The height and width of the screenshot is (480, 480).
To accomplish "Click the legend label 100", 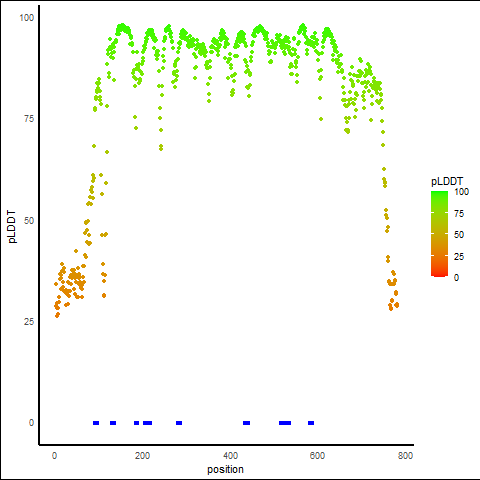I will coord(461,192).
